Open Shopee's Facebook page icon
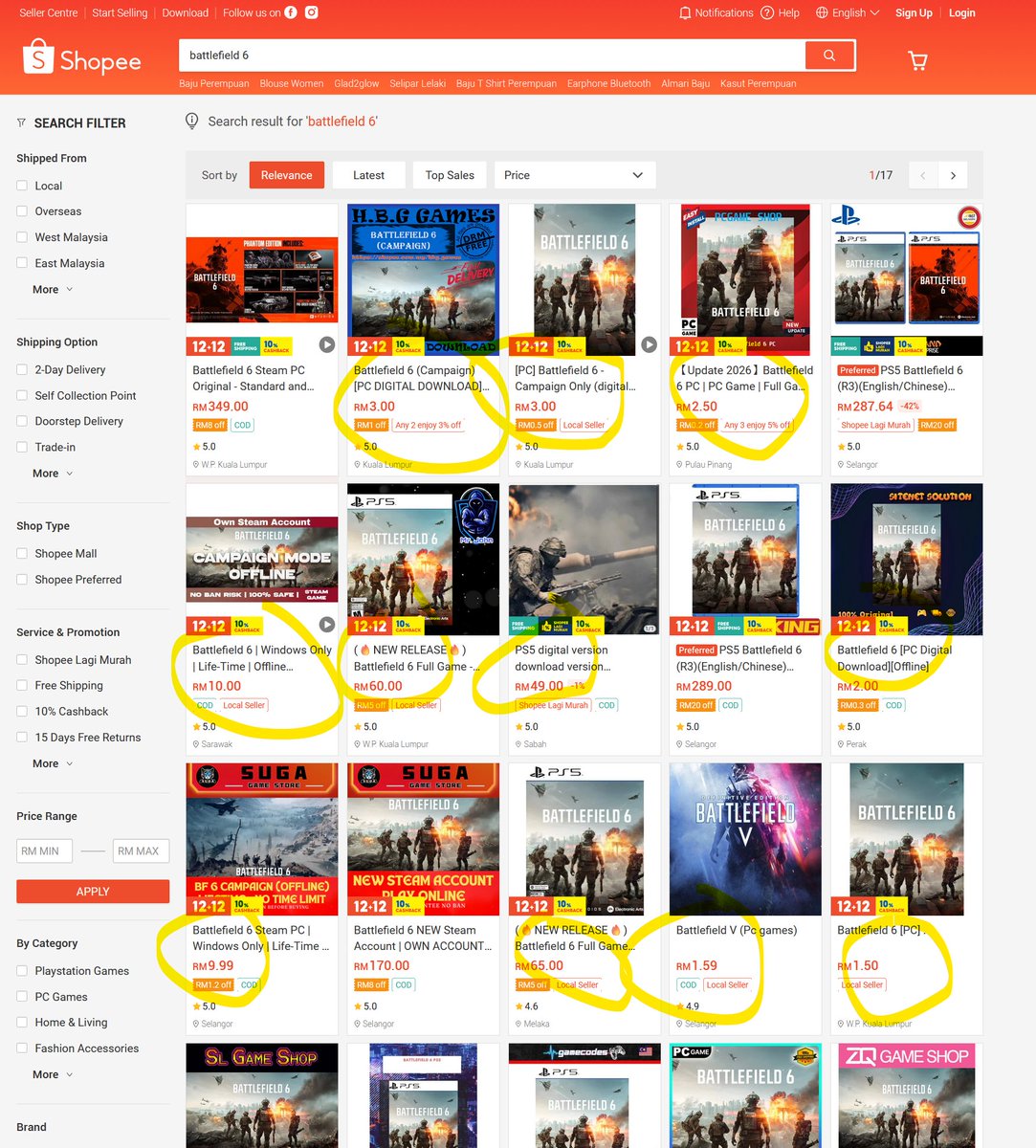This screenshot has width=1036, height=1148. [291, 12]
